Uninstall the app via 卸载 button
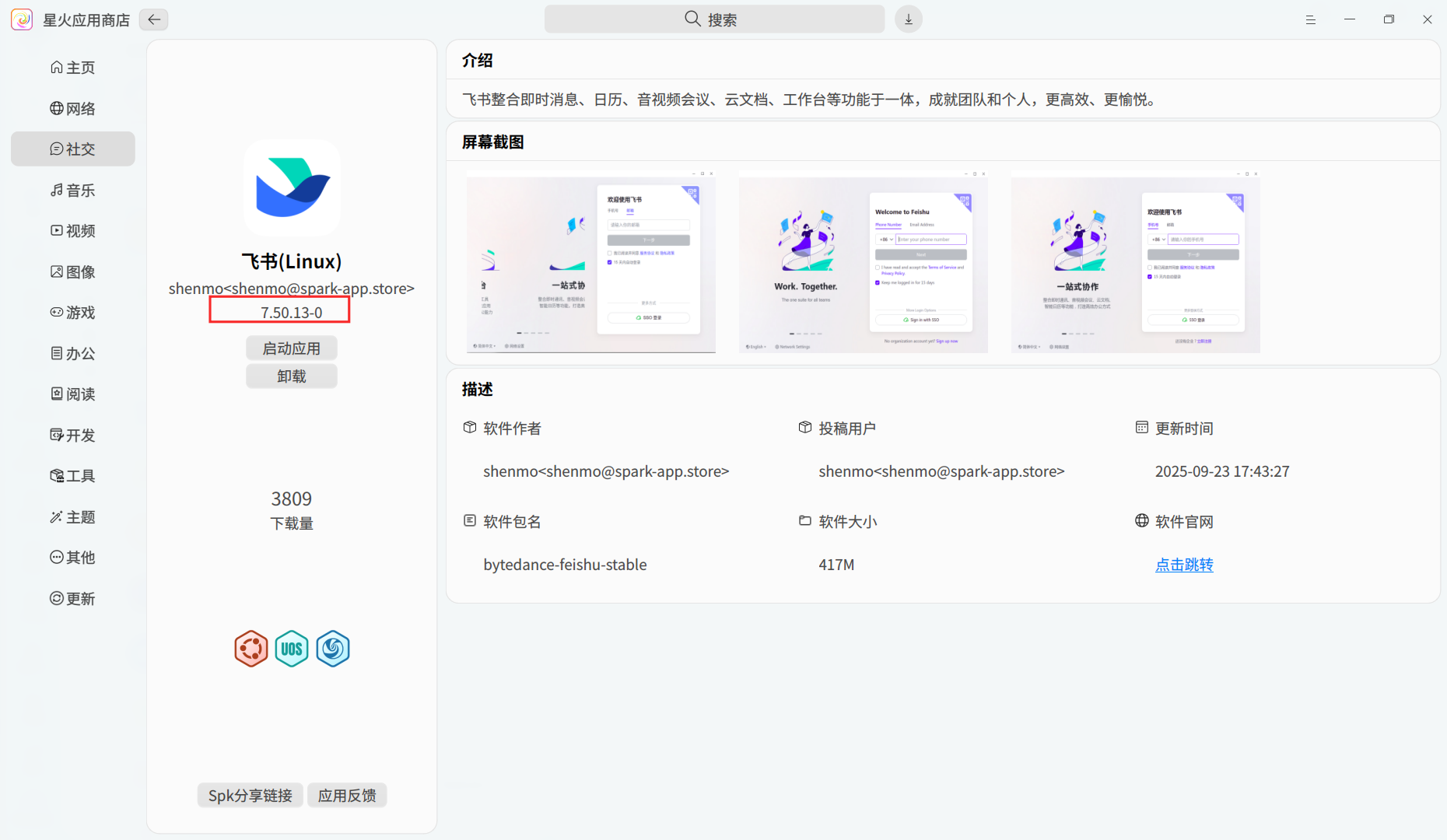 coord(292,376)
